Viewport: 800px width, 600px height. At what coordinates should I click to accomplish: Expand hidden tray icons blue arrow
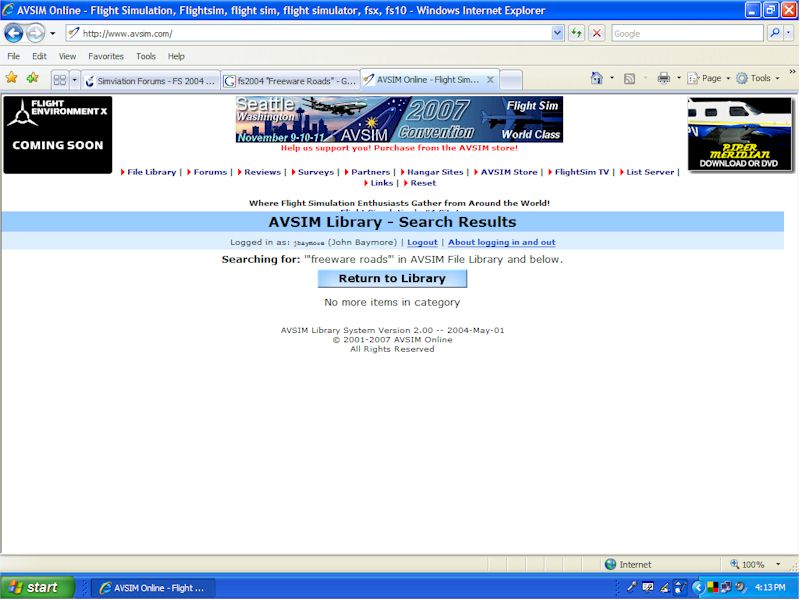697,588
